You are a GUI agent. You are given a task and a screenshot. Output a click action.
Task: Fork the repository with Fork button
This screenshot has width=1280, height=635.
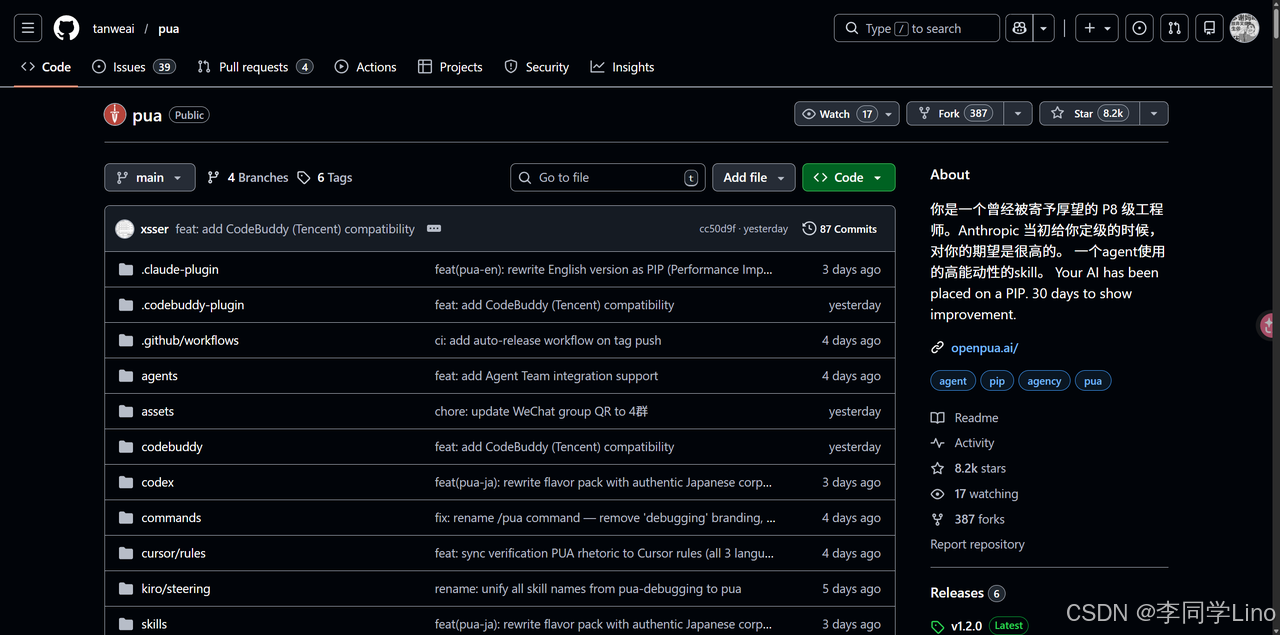(954, 114)
